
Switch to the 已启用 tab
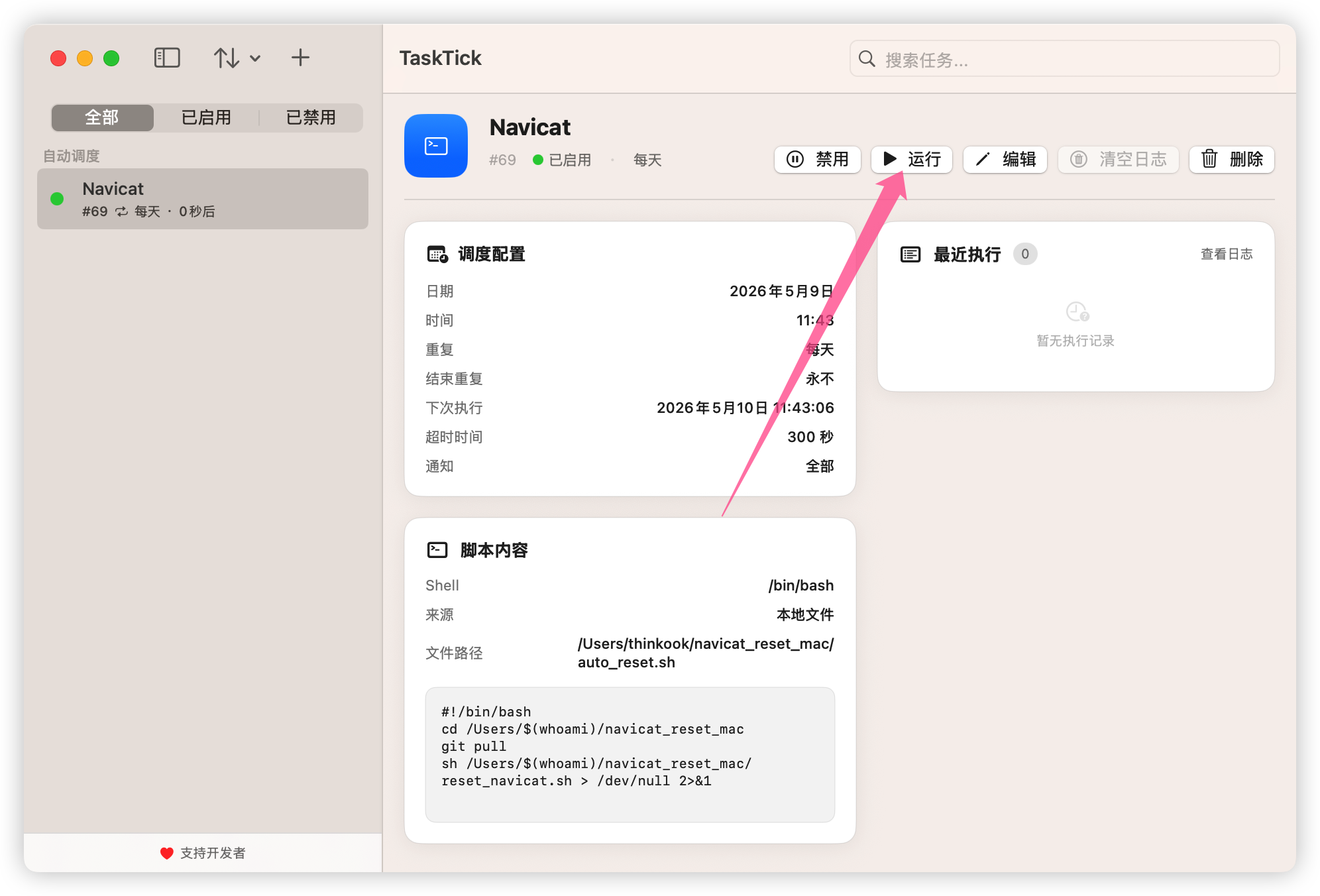pos(206,117)
